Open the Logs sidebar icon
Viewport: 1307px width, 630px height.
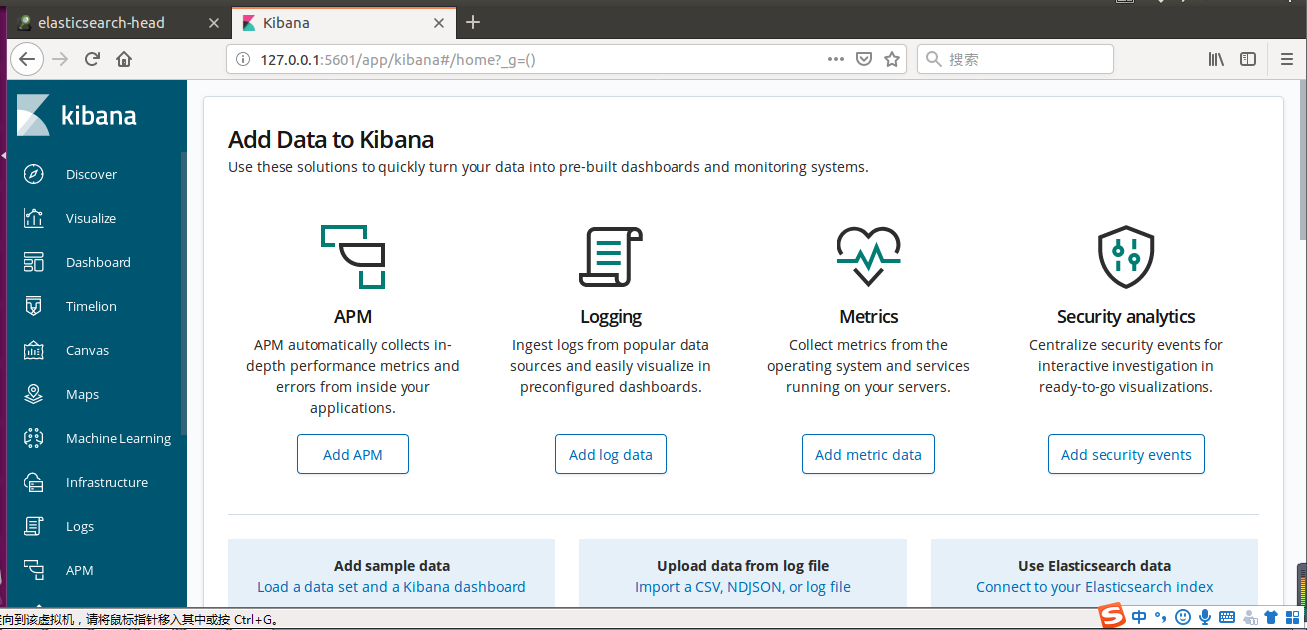coord(34,526)
